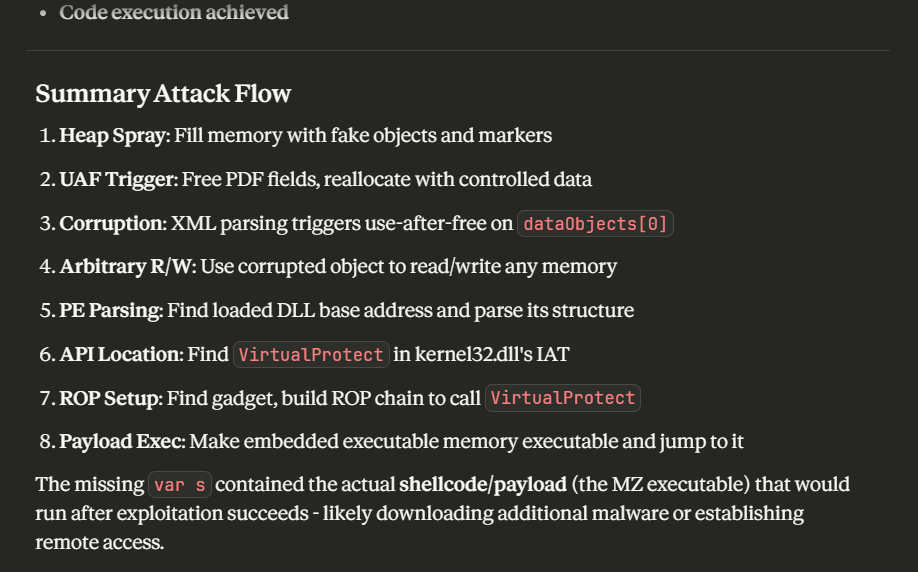Click the "remote access." text at the end
The image size is (918, 572).
pyautogui.click(x=100, y=542)
